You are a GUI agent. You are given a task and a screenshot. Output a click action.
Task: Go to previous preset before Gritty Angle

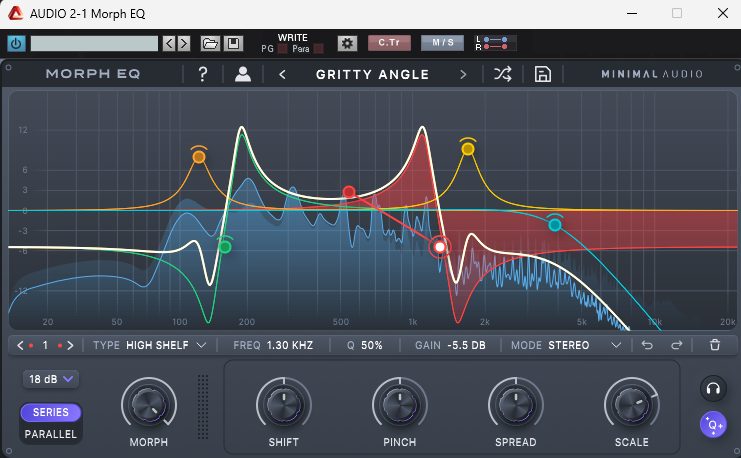tap(282, 74)
